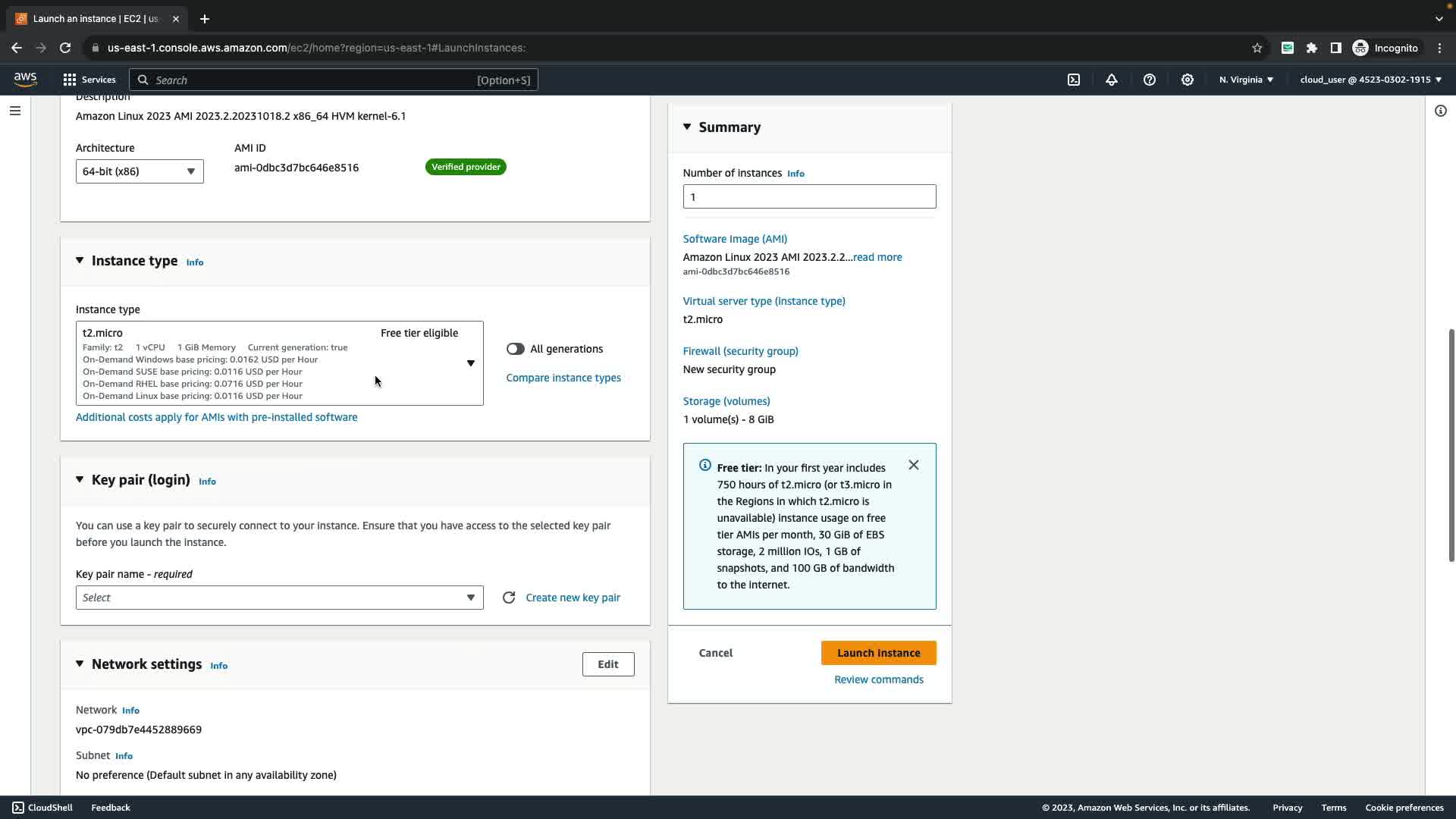1456x819 pixels.
Task: Click the Create new key pair link
Action: click(x=573, y=598)
